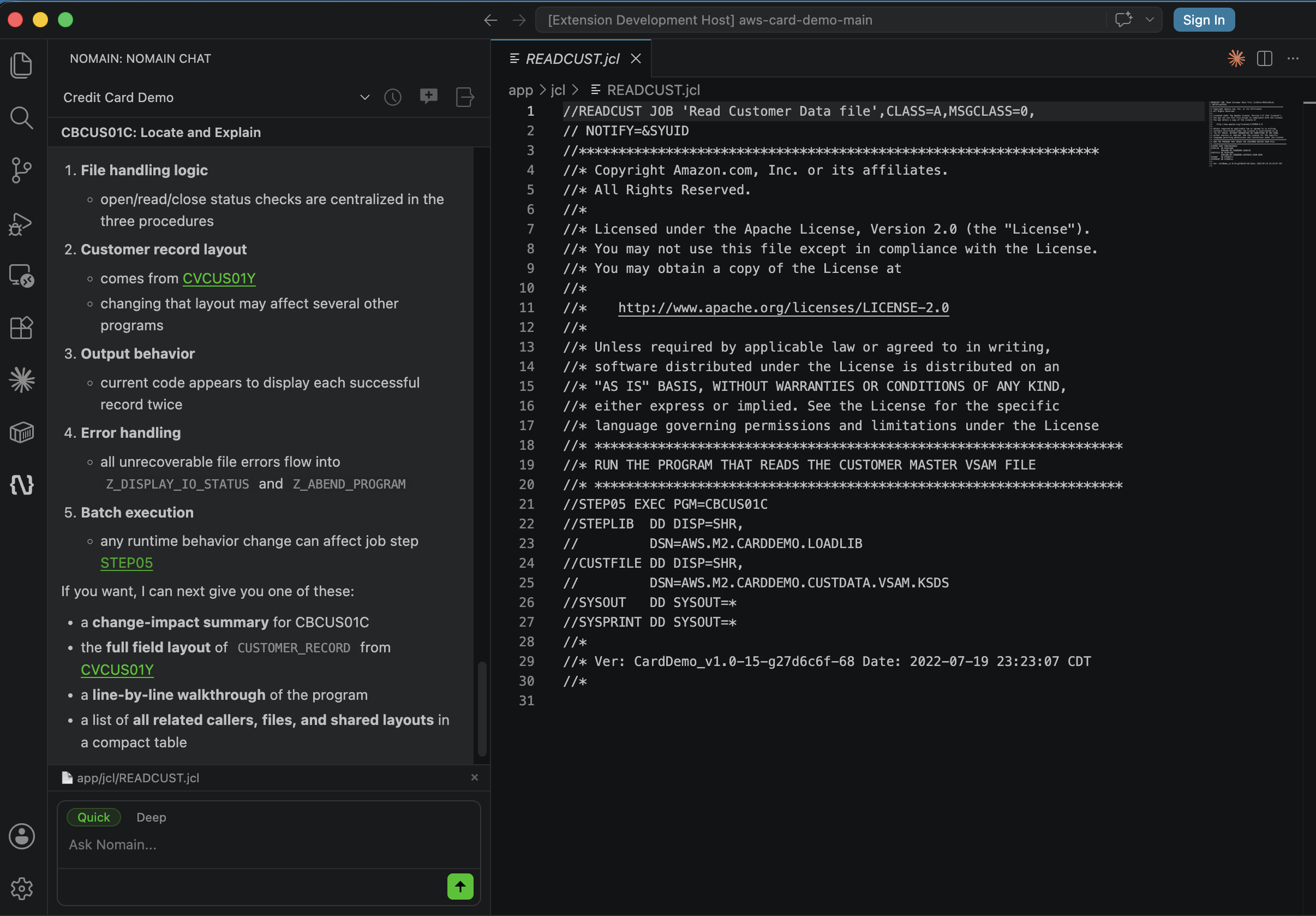Open the container box view in activity bar
The image size is (1316, 916).
point(22,432)
